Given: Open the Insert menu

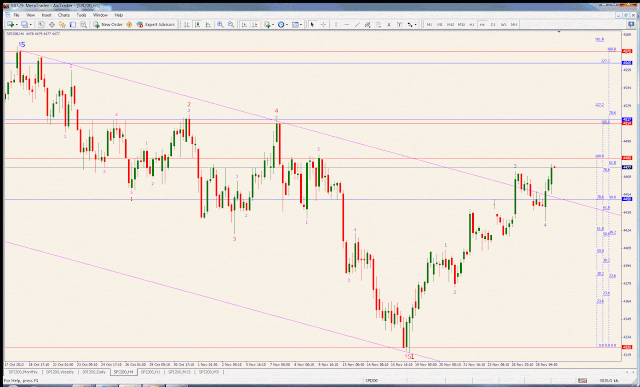Looking at the screenshot, I should pyautogui.click(x=47, y=15).
